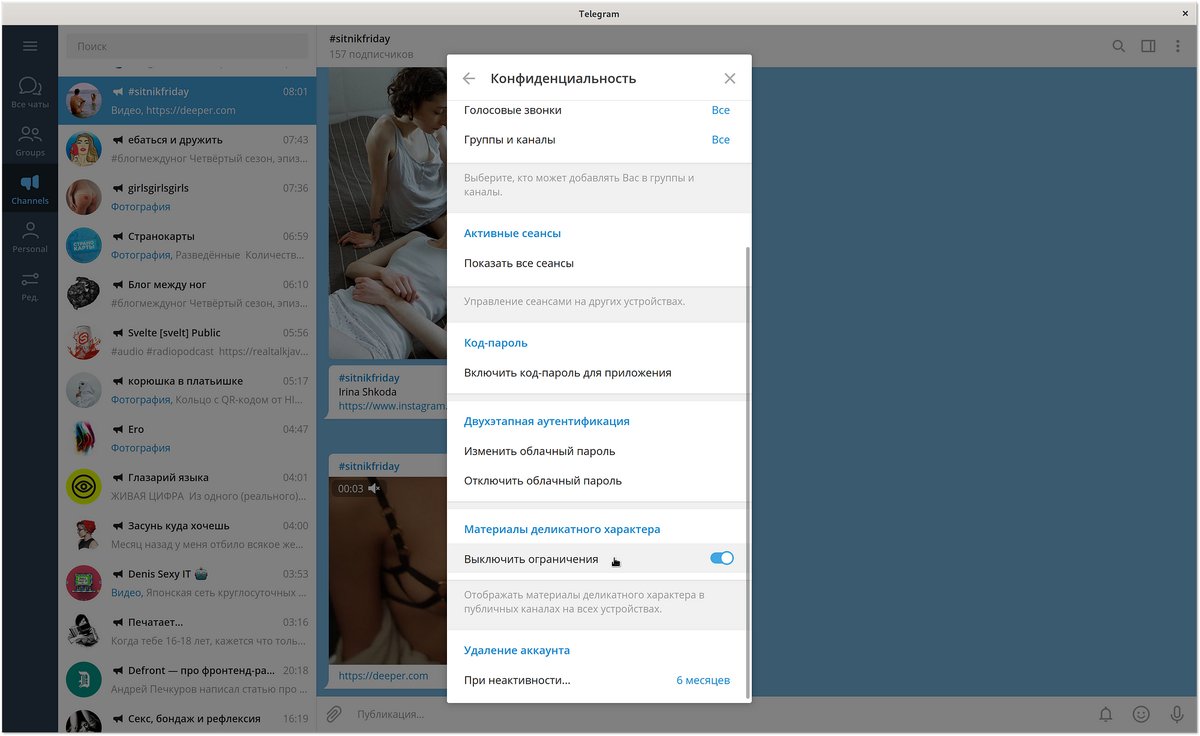
Task: Unmute the video with speaker icon
Action: pos(374,488)
